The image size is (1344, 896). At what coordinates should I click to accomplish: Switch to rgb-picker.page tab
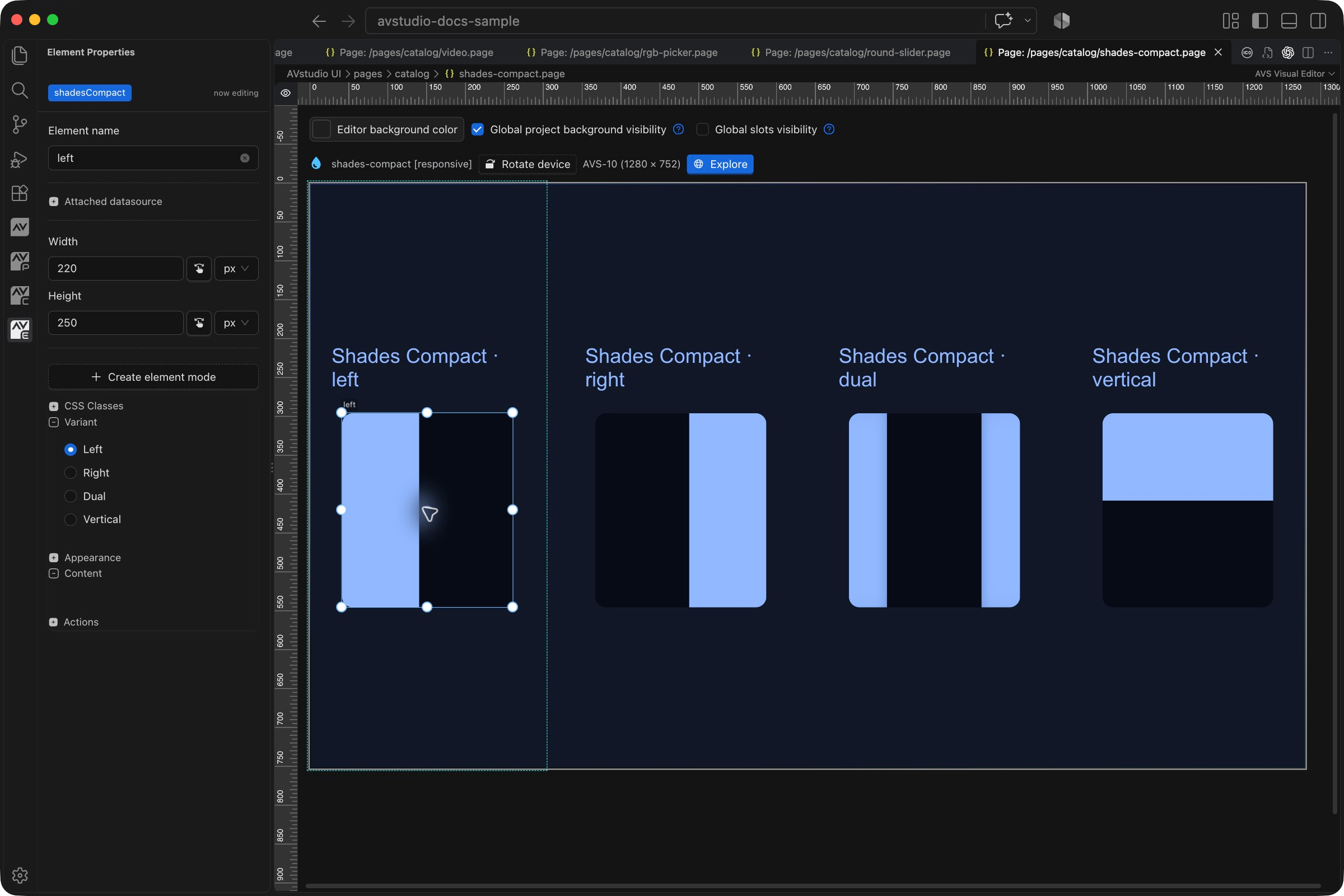pyautogui.click(x=622, y=53)
